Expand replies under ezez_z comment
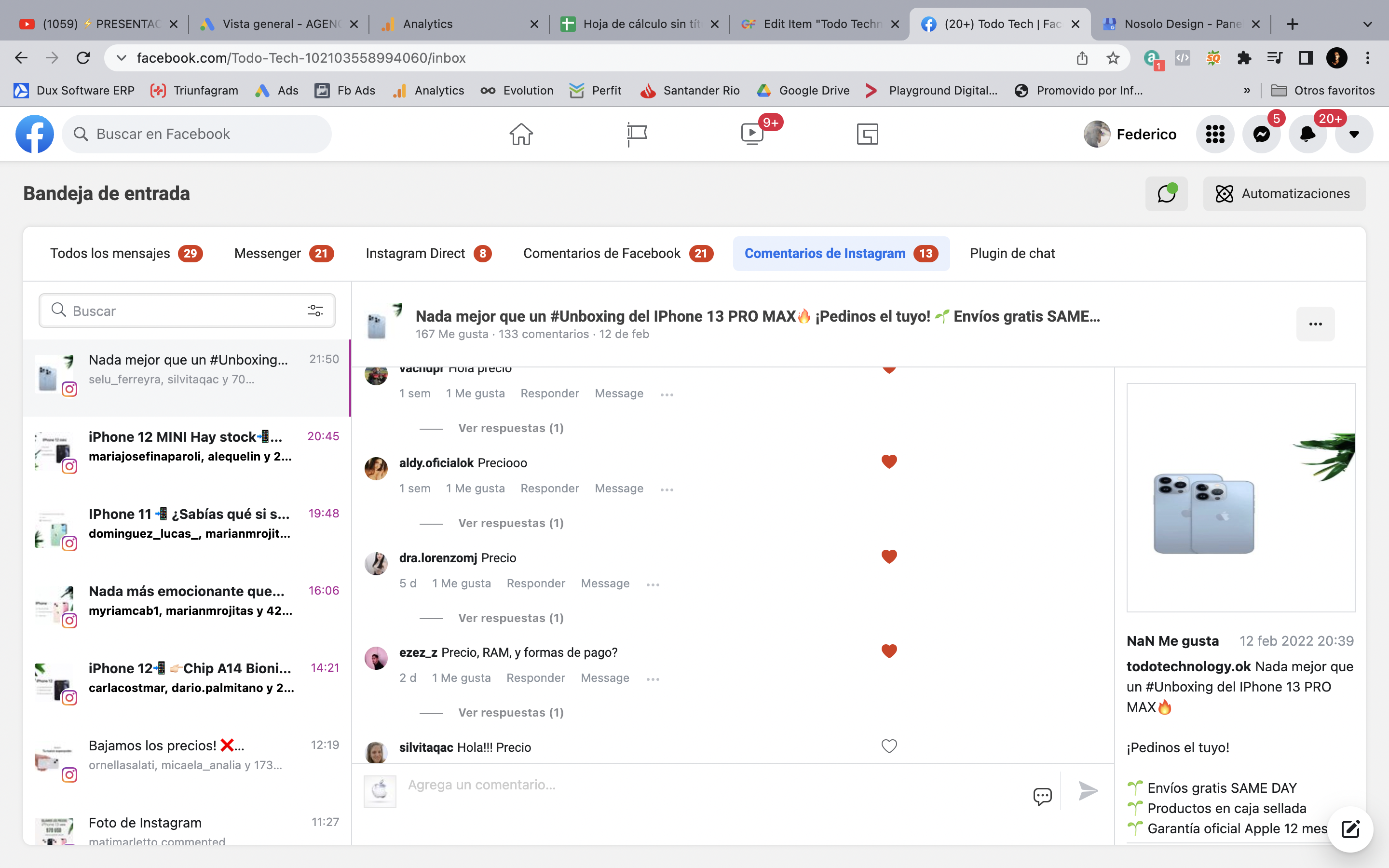Viewport: 1389px width, 868px height. (x=511, y=712)
